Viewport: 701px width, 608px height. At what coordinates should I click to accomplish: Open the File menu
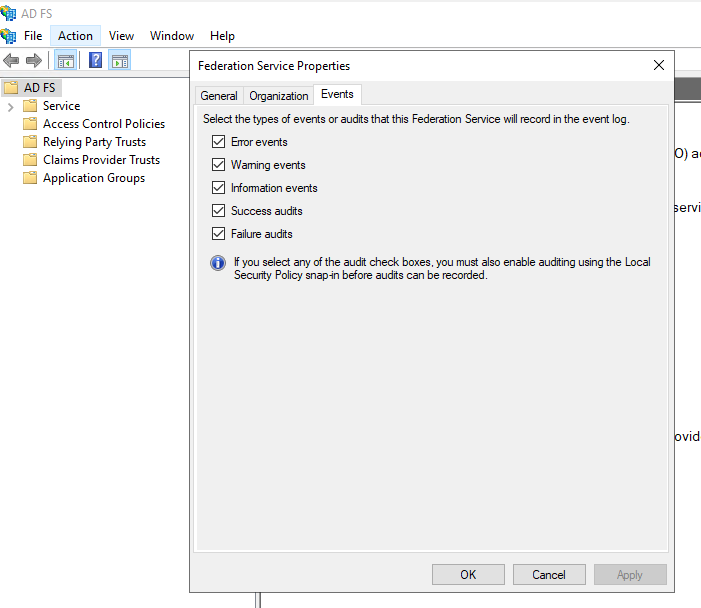33,36
